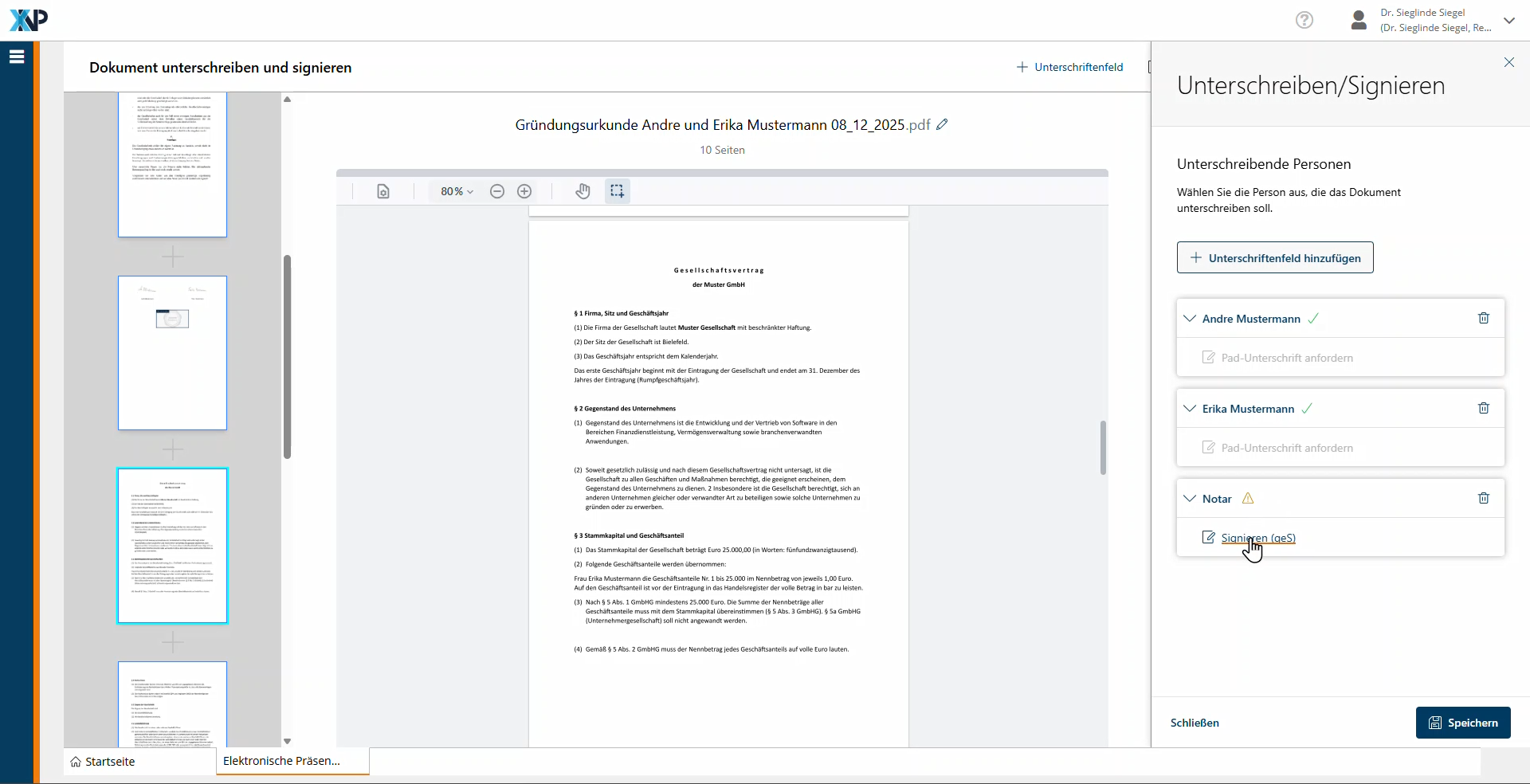This screenshot has width=1530, height=784.
Task: Click the zoom in plus icon
Action: tap(524, 191)
